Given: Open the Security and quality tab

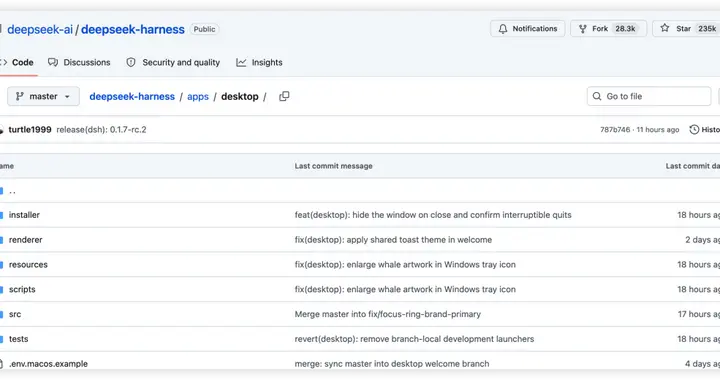Looking at the screenshot, I should (173, 62).
